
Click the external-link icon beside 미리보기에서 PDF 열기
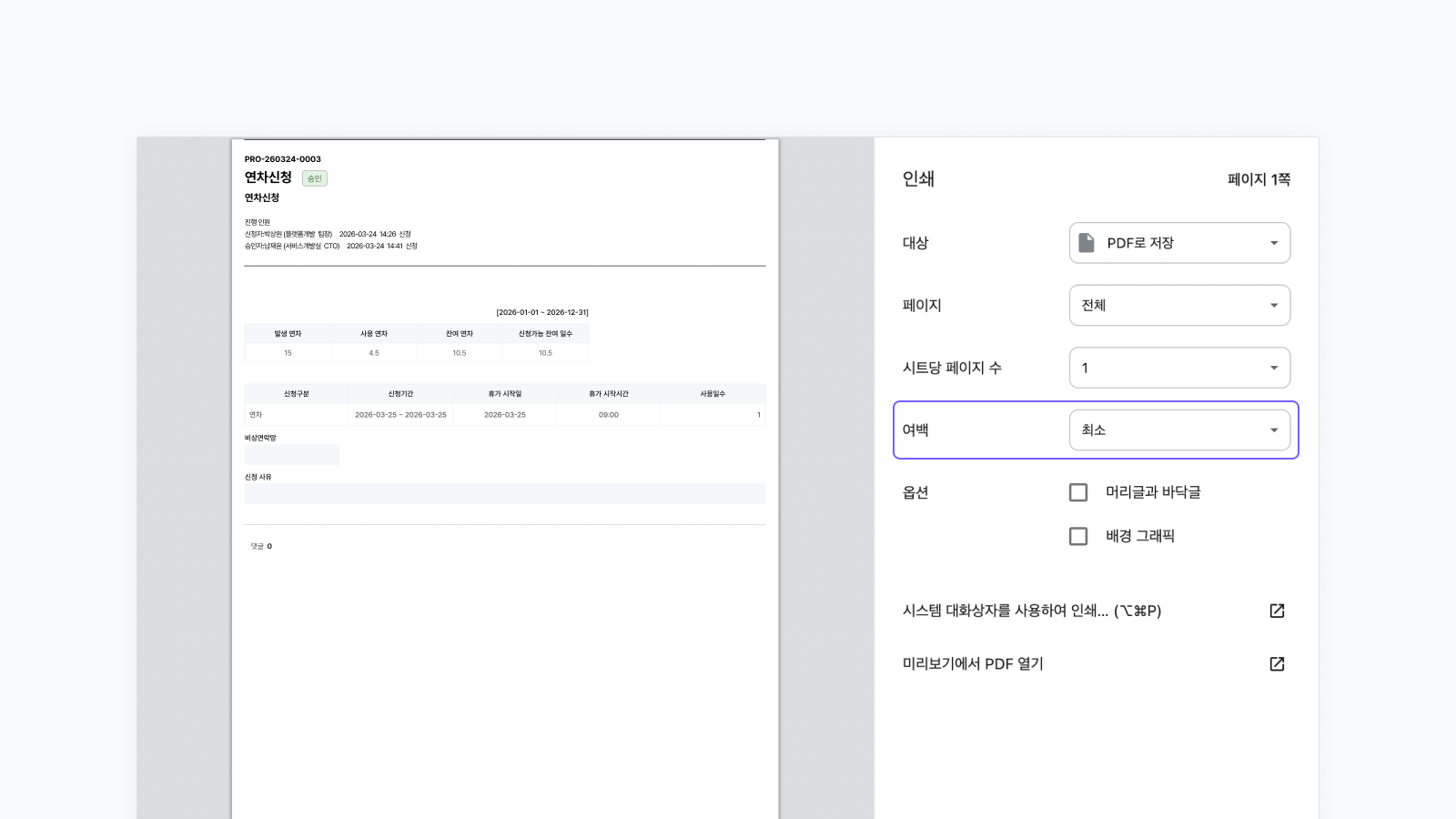coord(1277,663)
